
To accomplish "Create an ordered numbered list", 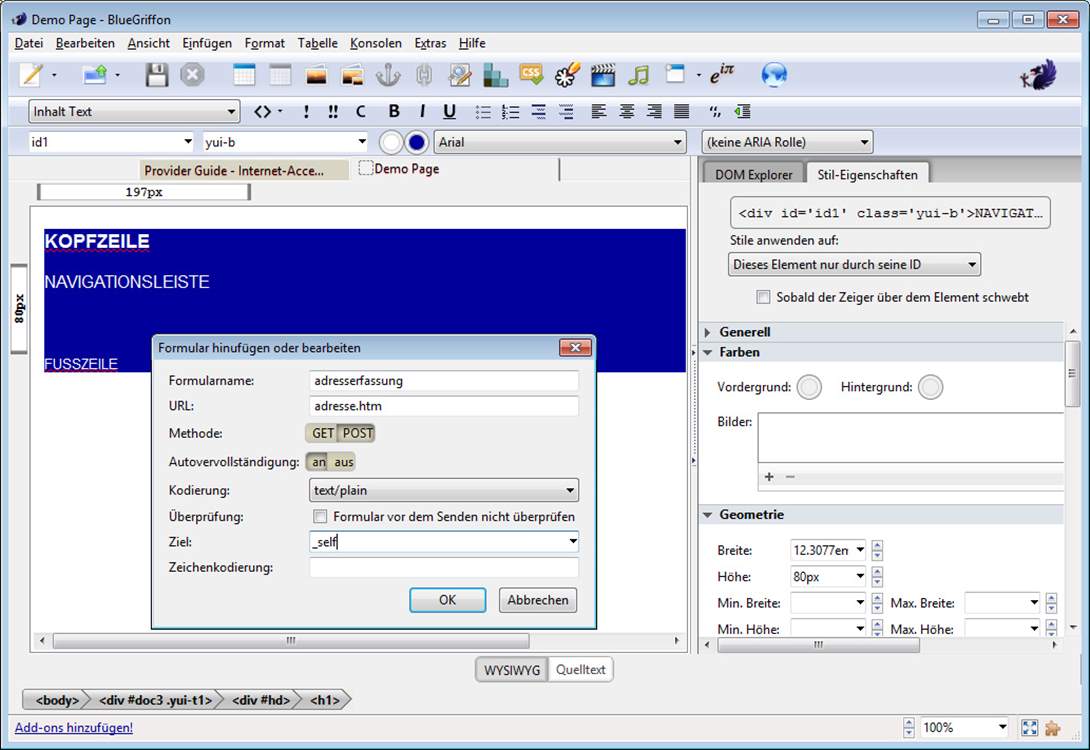I will tap(511, 111).
